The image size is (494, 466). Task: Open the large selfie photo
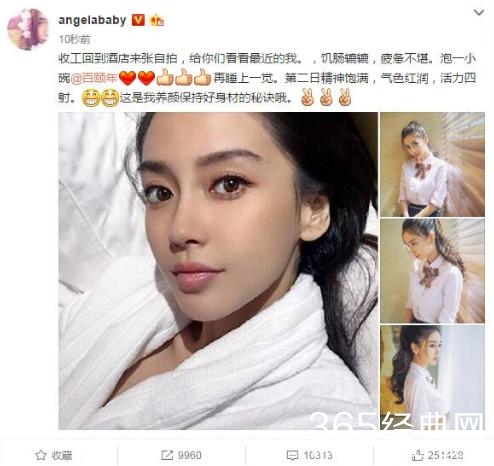pyautogui.click(x=218, y=271)
